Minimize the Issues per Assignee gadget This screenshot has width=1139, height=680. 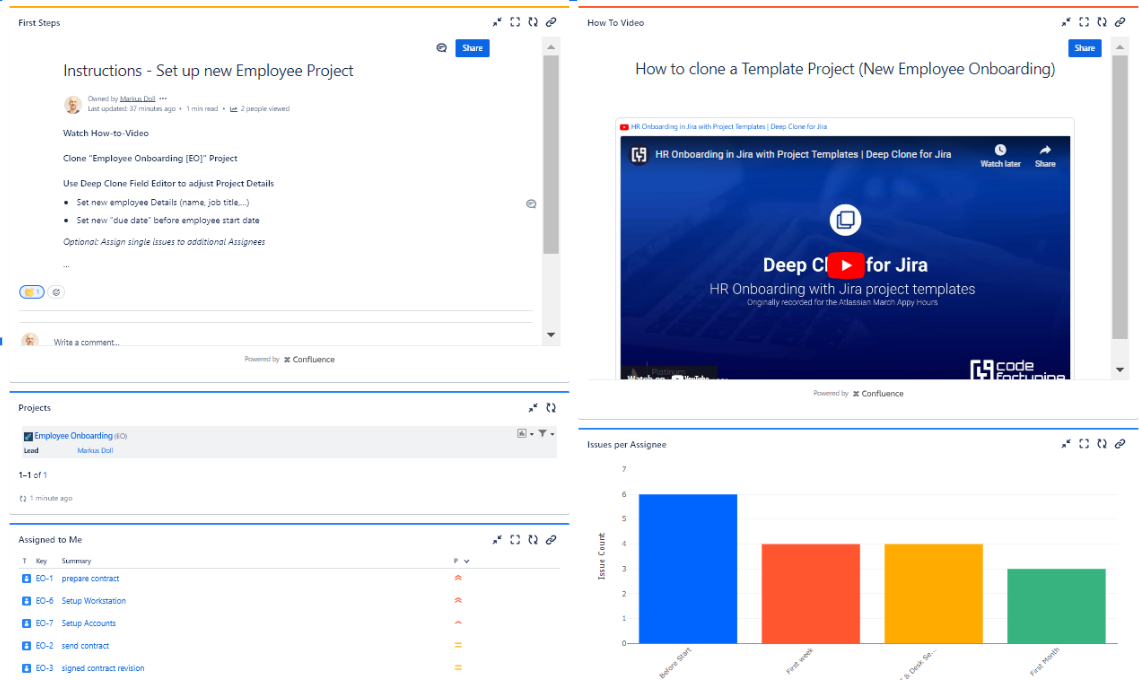pyautogui.click(x=1065, y=443)
